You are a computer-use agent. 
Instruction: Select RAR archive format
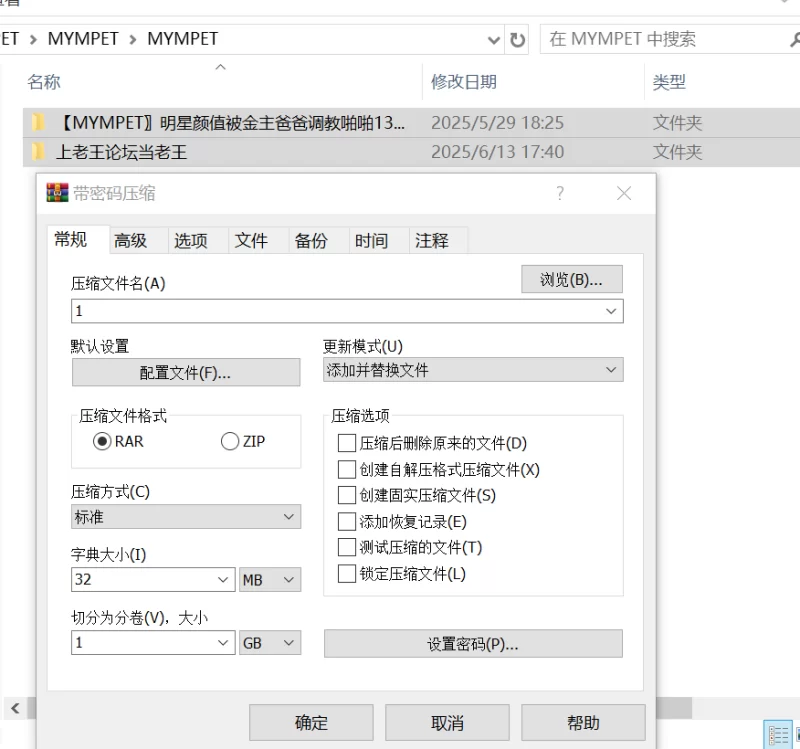(x=102, y=441)
